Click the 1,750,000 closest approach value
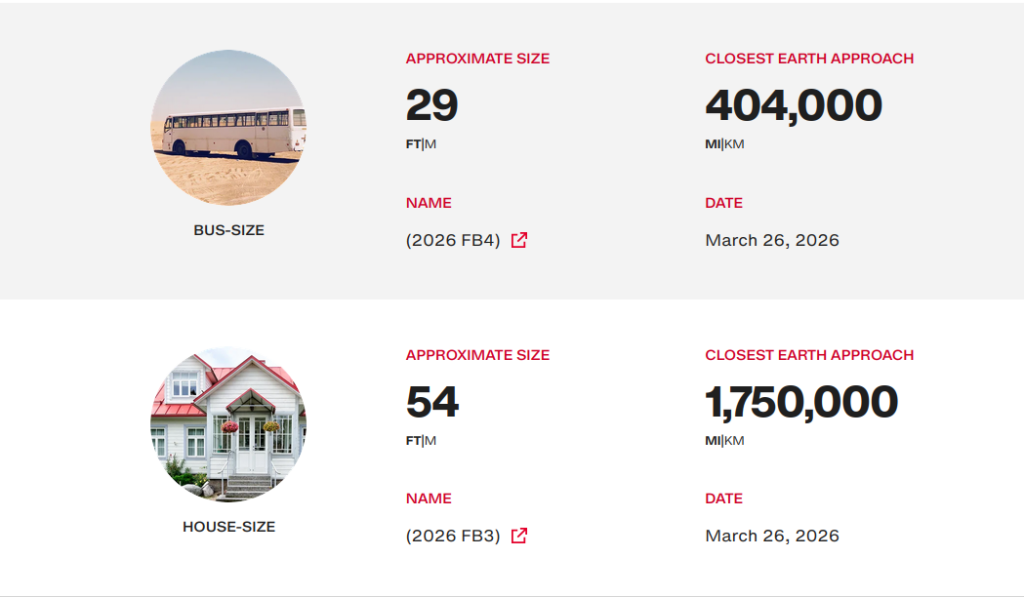The image size is (1024, 597). coord(801,402)
